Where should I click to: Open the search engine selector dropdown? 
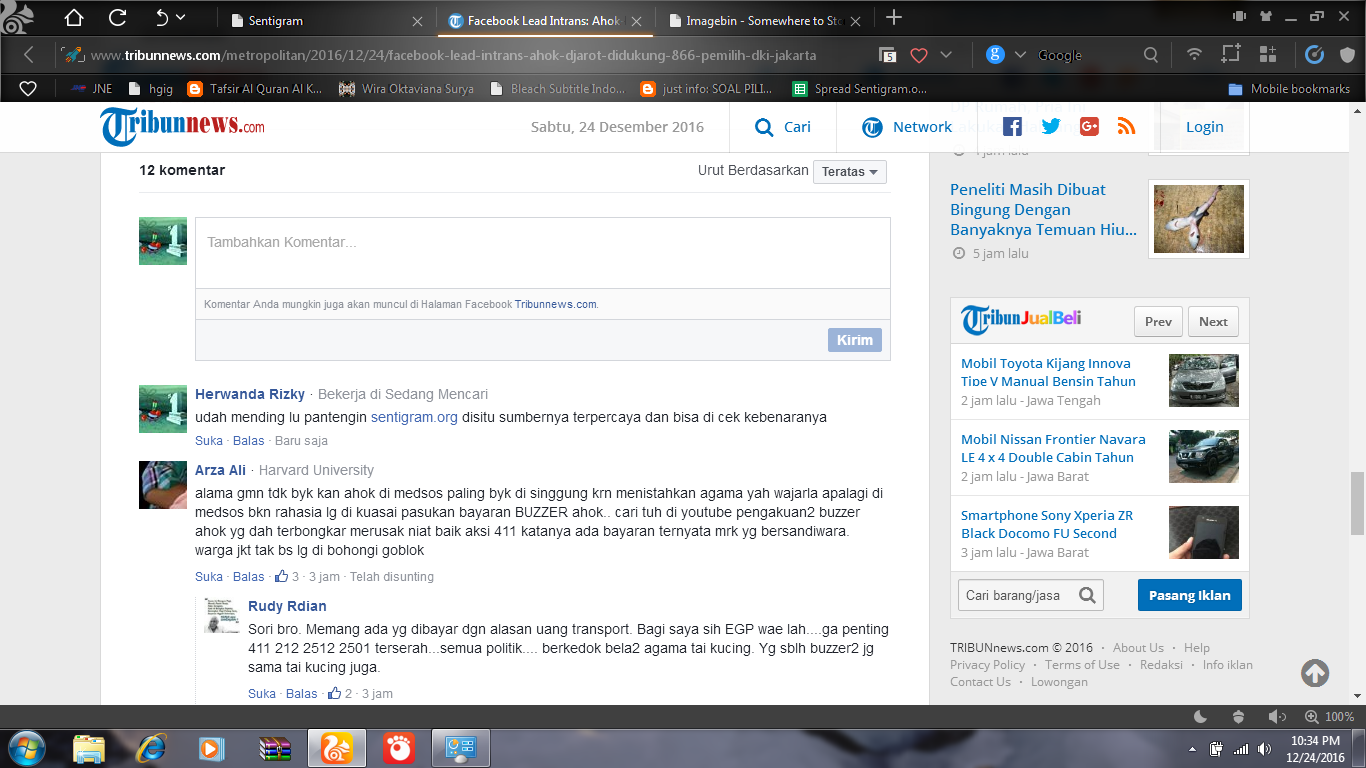click(1020, 55)
